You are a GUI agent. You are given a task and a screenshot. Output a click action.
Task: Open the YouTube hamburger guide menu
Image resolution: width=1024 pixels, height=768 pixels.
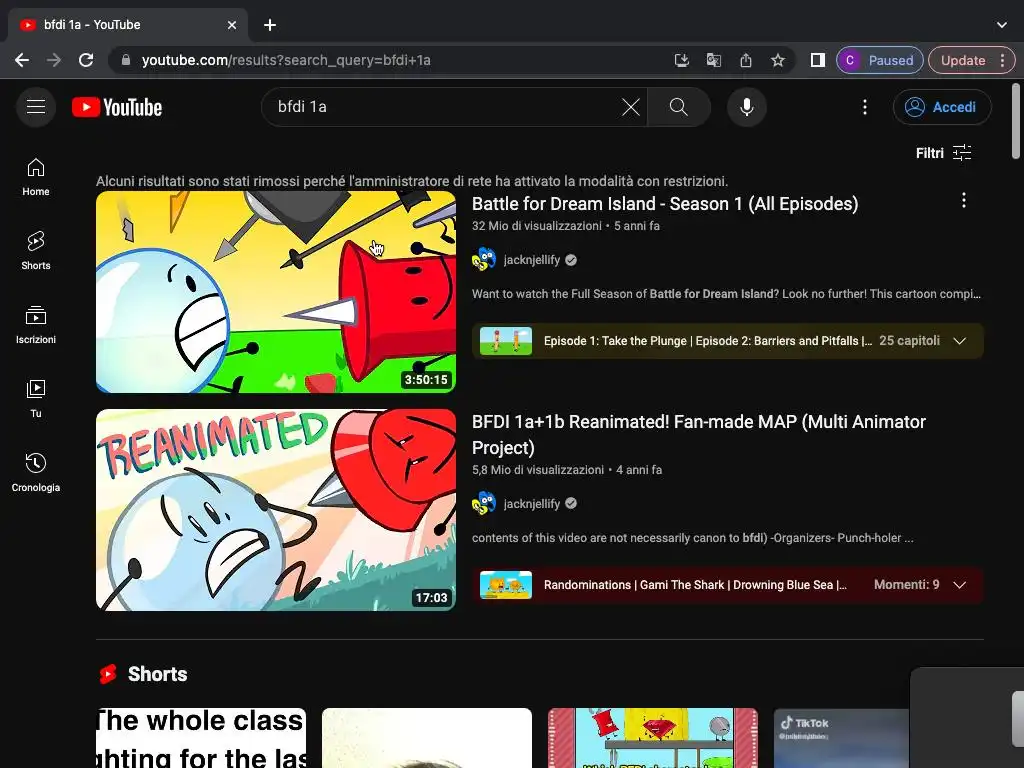tap(36, 106)
